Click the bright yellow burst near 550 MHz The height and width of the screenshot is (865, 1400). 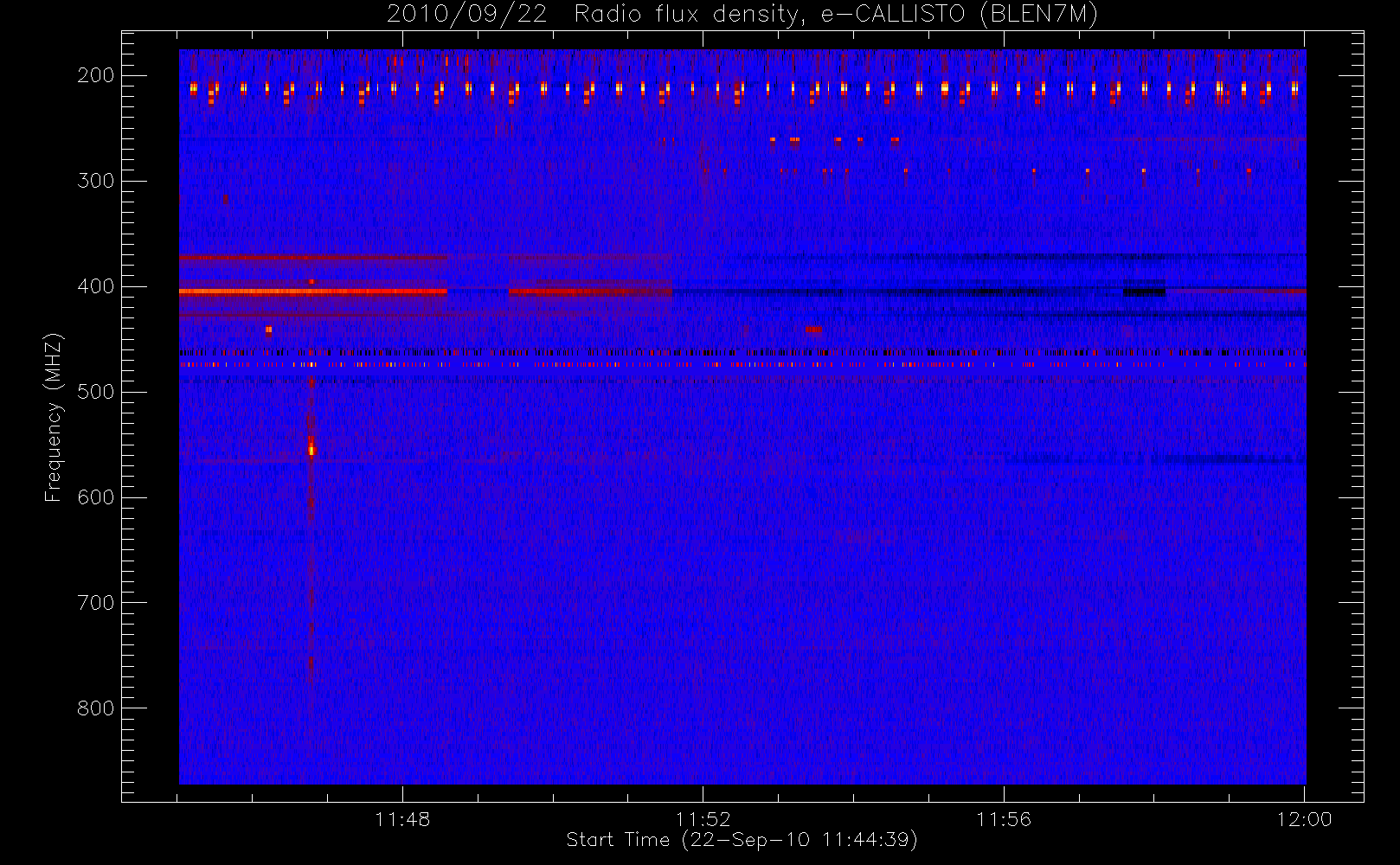pyautogui.click(x=311, y=448)
